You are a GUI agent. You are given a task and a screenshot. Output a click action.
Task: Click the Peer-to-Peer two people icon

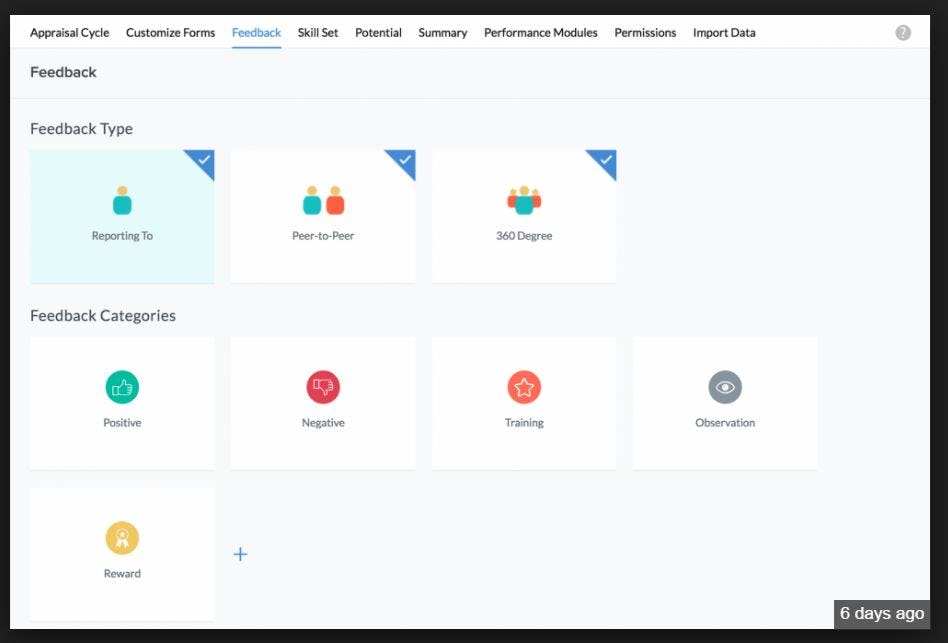pyautogui.click(x=323, y=200)
